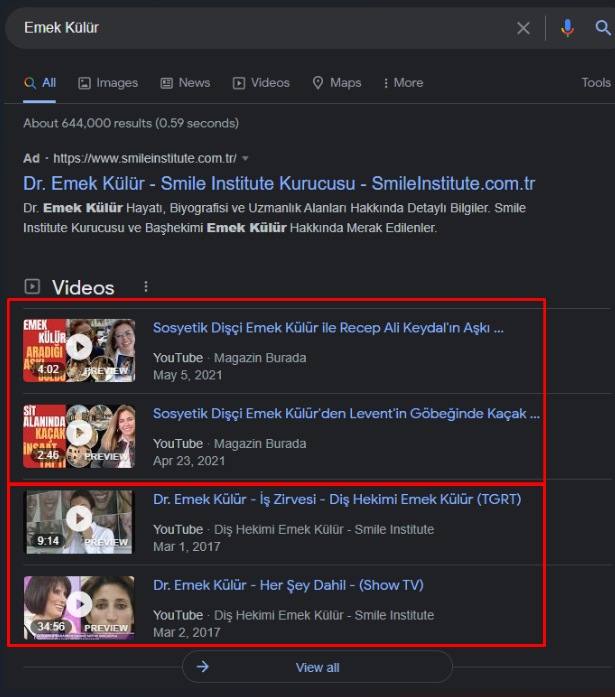Expand the ad URL dropdown arrow

(245, 158)
